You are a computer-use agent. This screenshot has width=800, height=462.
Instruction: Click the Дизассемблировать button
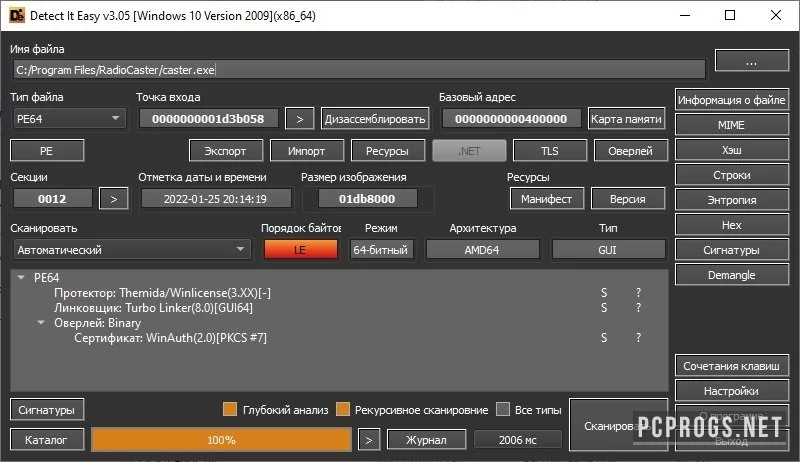pos(375,119)
